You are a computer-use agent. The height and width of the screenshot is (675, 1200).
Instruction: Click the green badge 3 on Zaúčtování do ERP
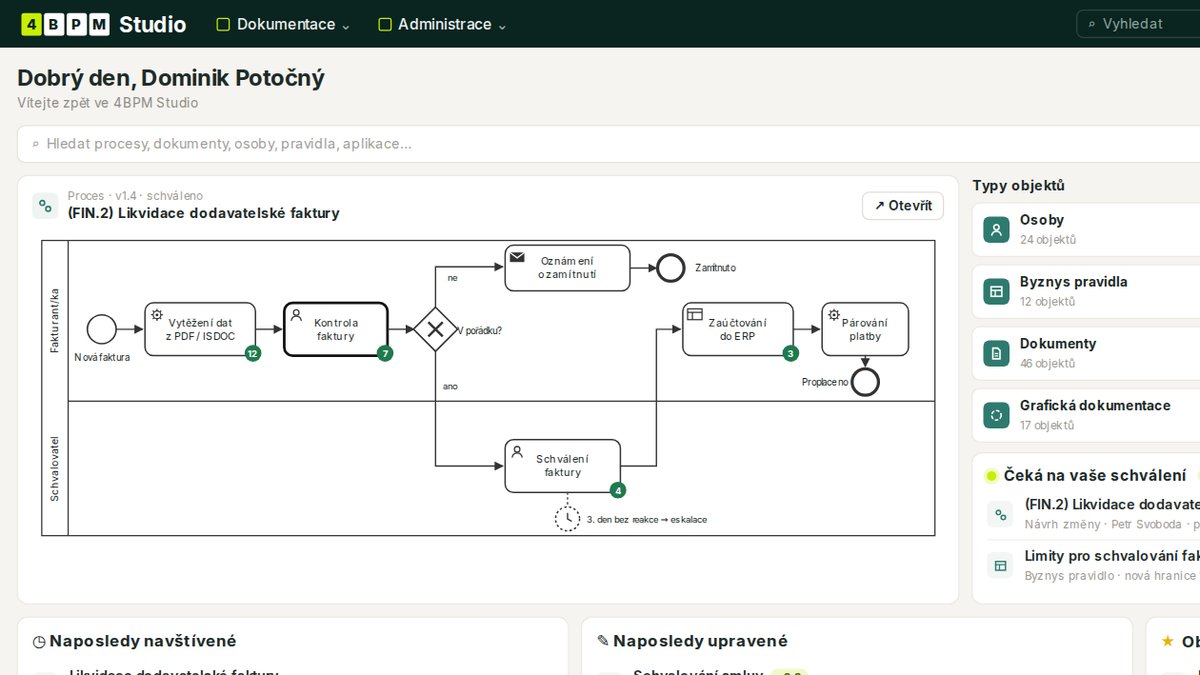pos(791,353)
